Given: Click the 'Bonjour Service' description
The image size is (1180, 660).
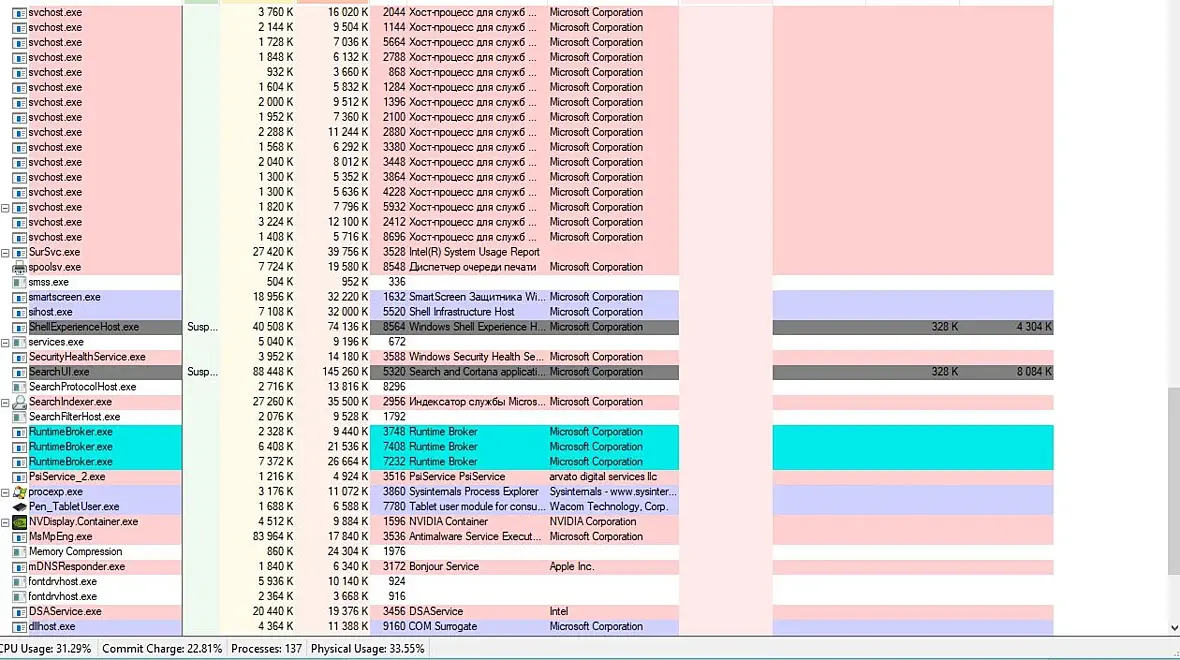Looking at the screenshot, I should [443, 567].
